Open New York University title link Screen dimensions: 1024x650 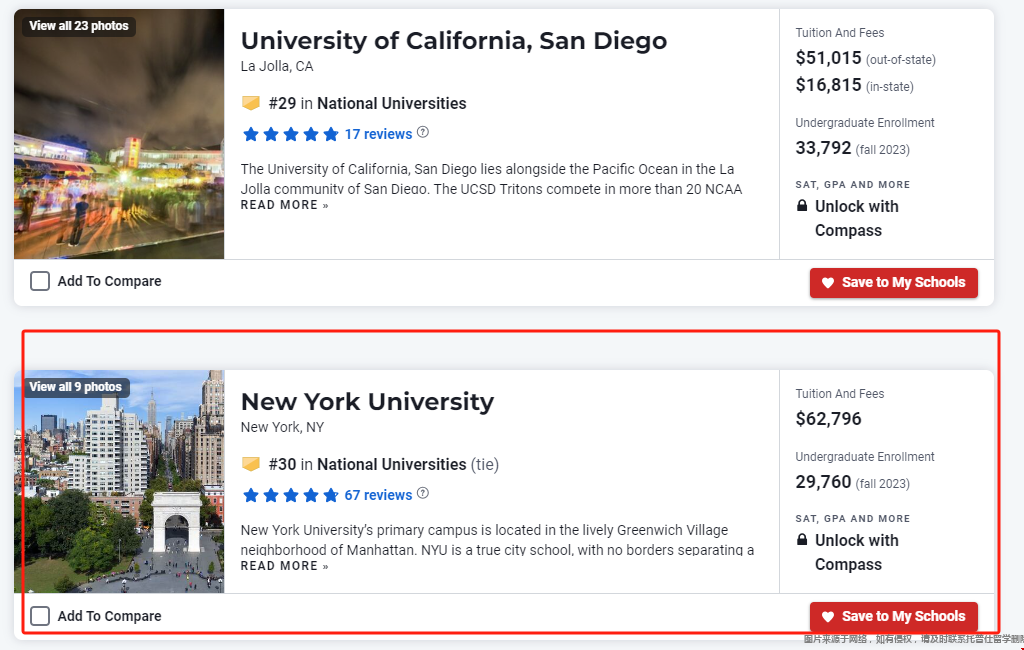pyautogui.click(x=367, y=402)
